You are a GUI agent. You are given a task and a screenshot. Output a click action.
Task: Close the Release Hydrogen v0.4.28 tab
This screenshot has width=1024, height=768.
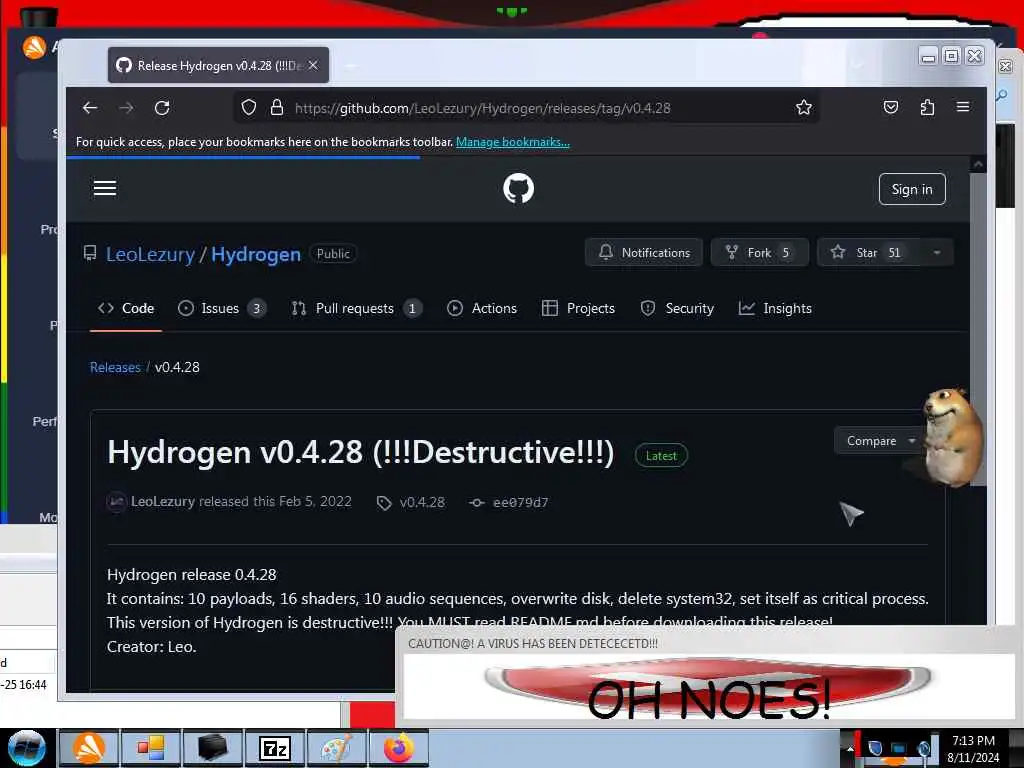click(313, 65)
